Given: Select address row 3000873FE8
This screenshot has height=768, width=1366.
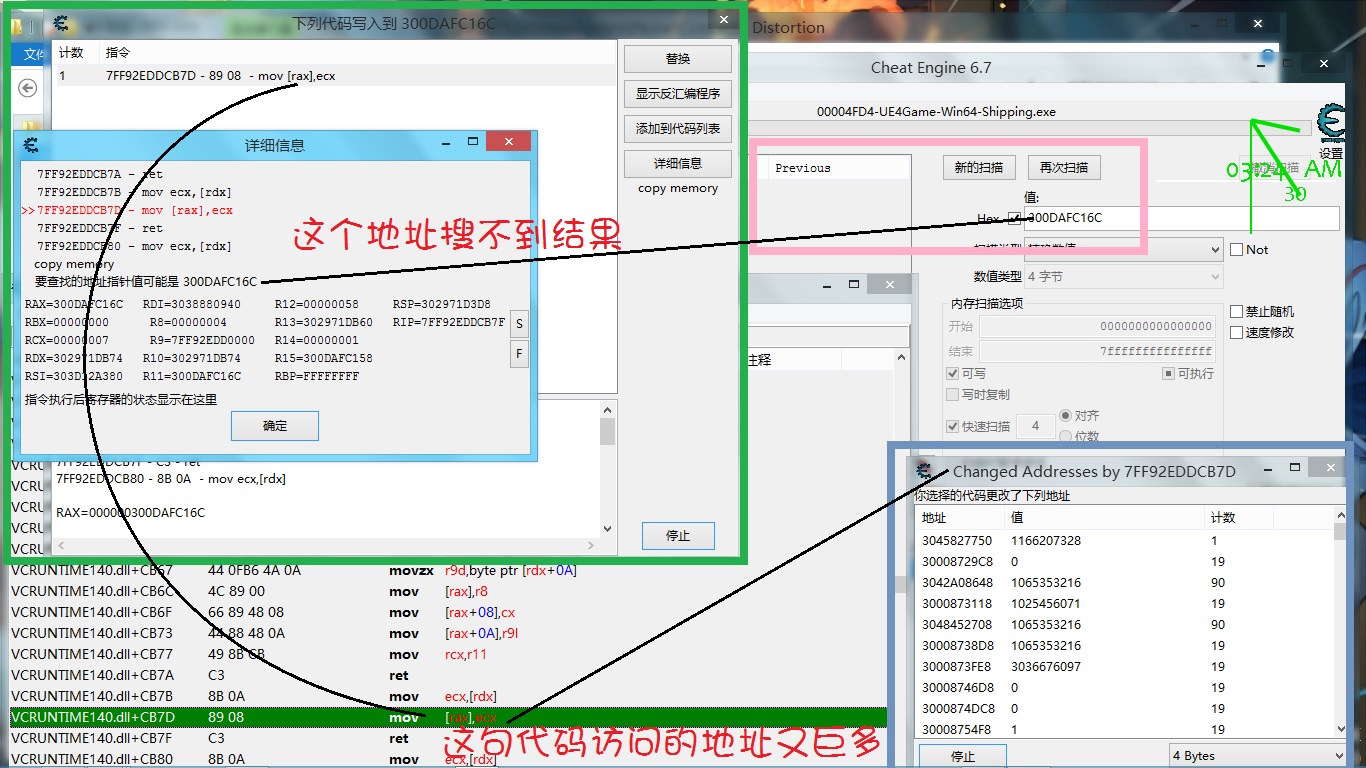Looking at the screenshot, I should click(1124, 666).
